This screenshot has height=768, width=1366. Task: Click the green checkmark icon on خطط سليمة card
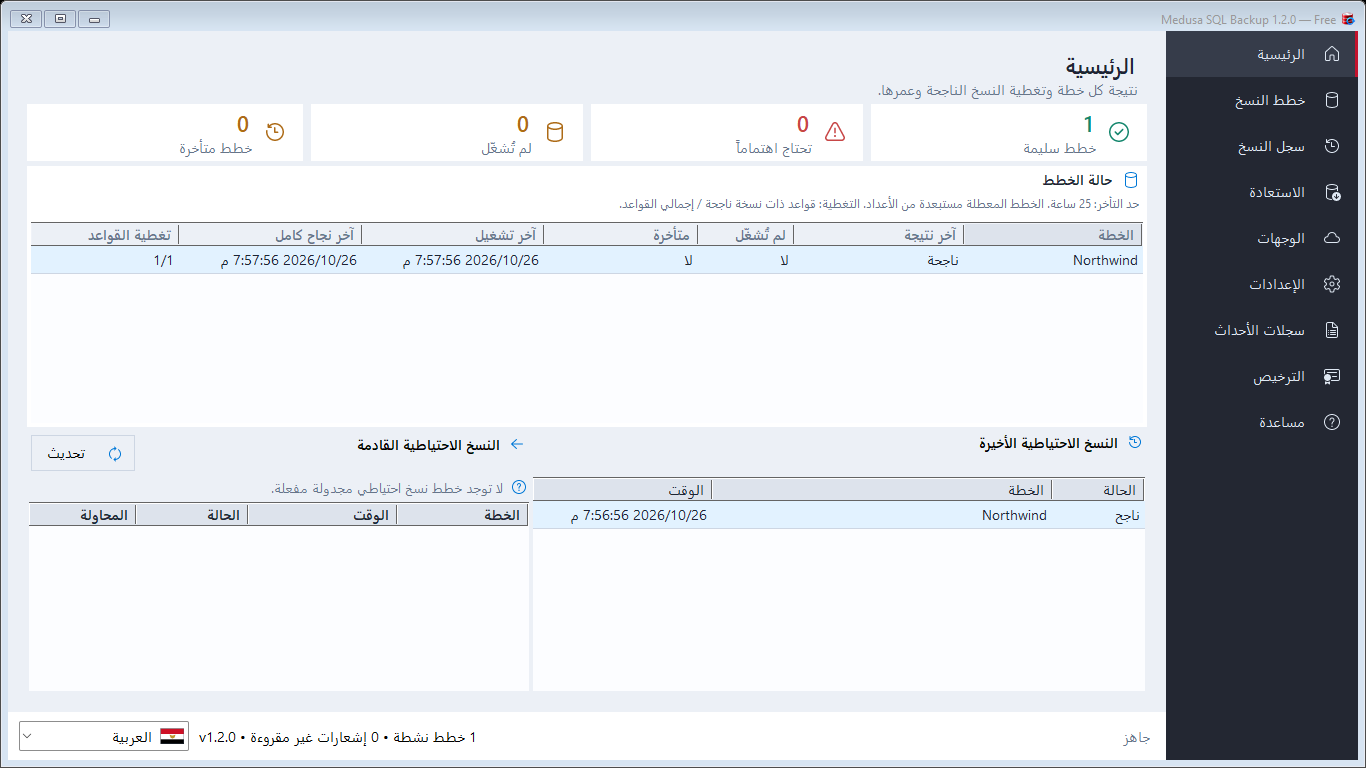(x=1119, y=132)
